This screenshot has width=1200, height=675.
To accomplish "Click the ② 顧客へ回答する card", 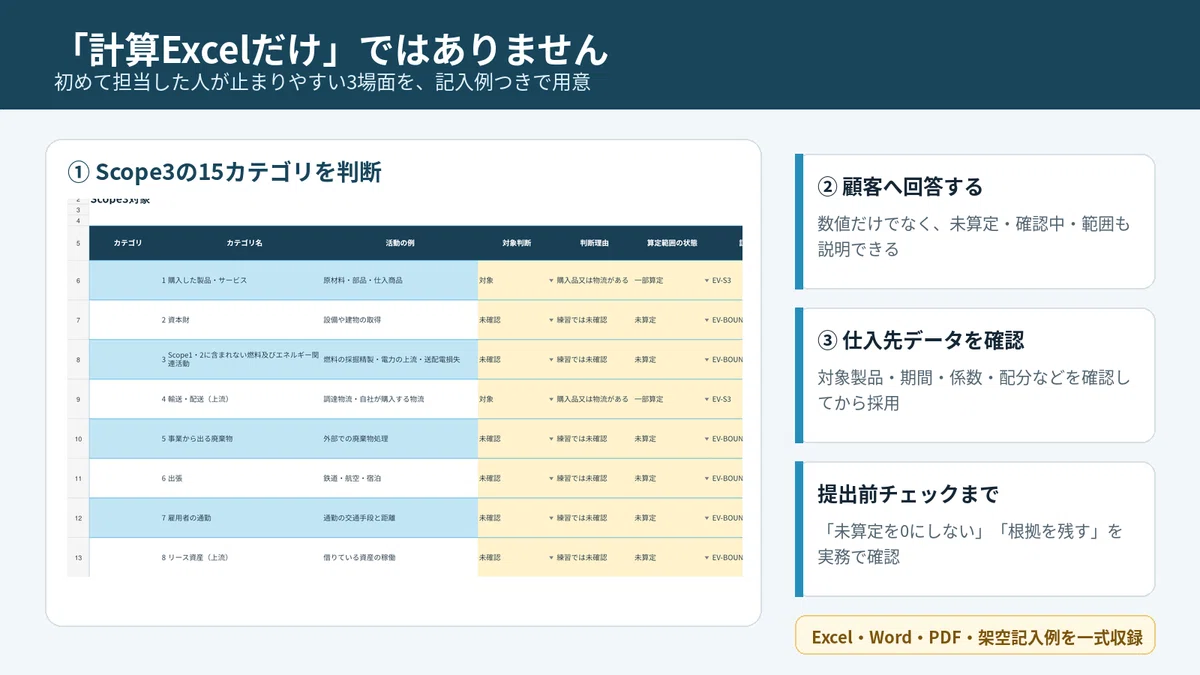I will (975, 221).
